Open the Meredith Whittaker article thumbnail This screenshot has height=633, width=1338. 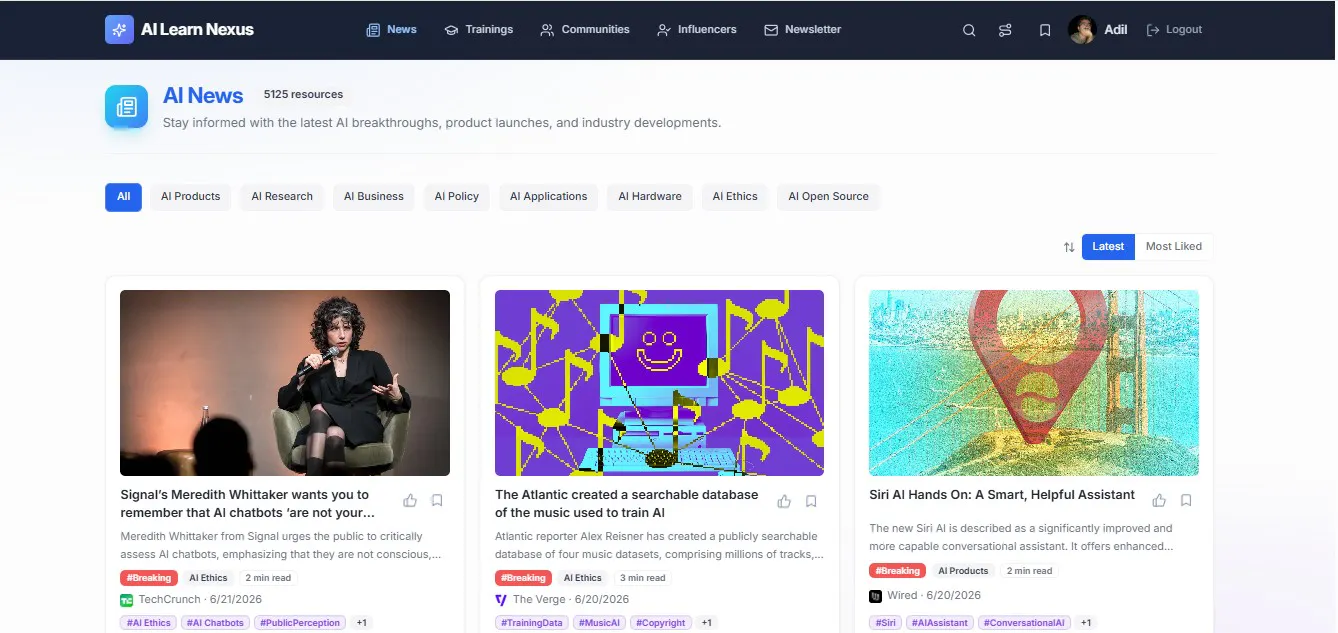pos(285,383)
